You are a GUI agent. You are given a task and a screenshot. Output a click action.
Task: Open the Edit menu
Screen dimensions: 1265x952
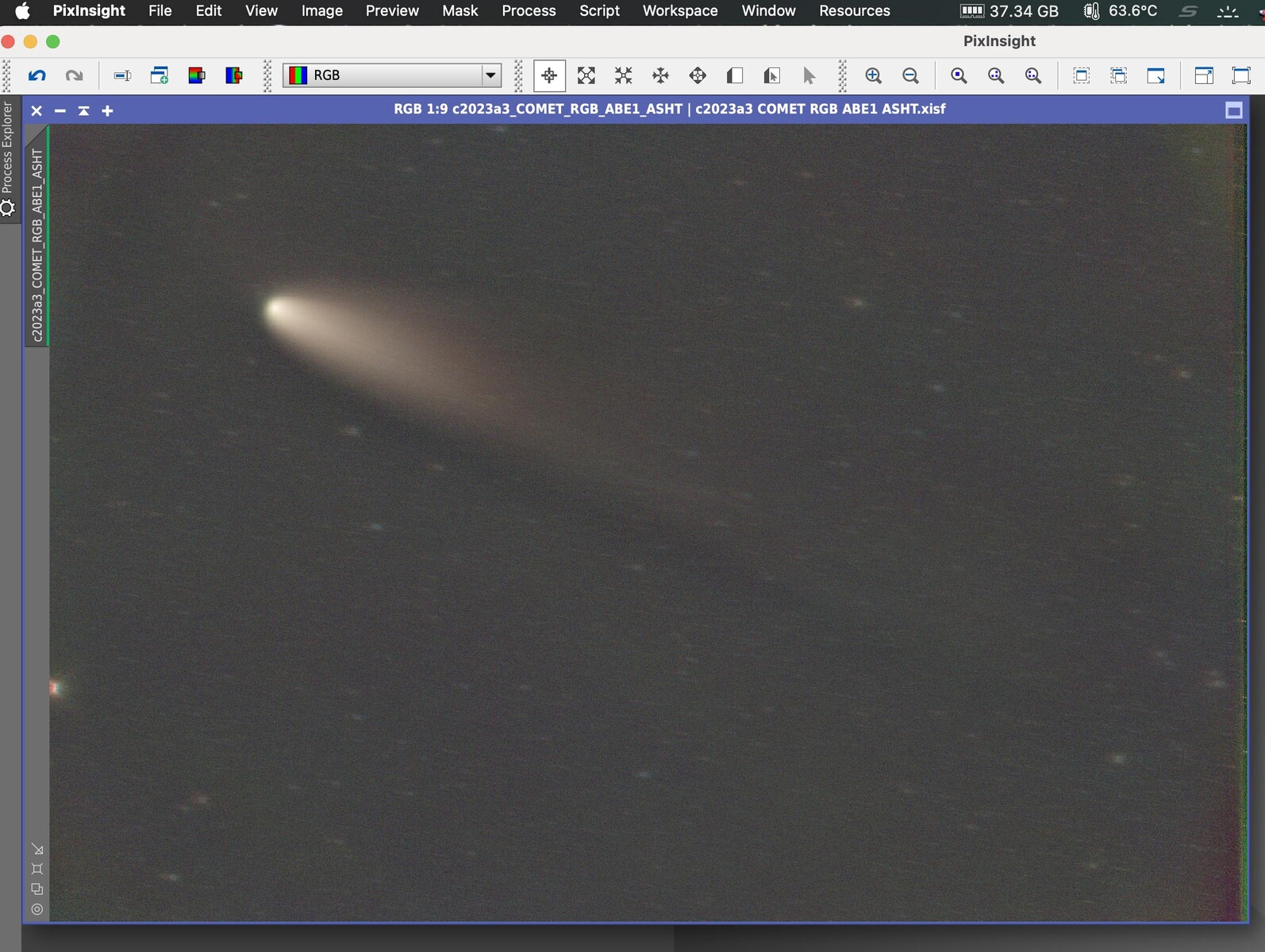pos(209,11)
